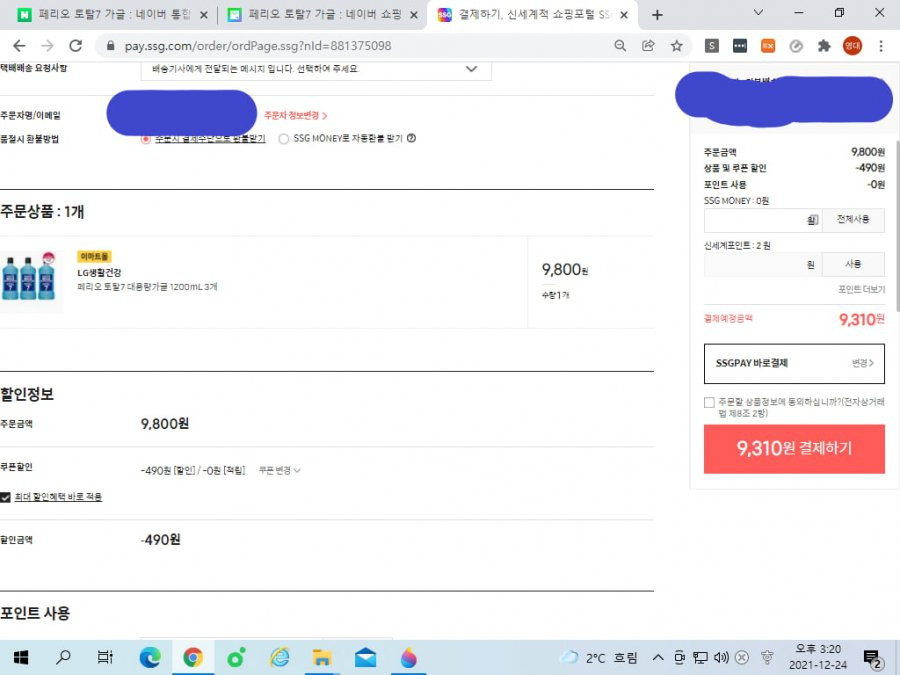Click the address bar URL
Screen dimensions: 900x675
pyautogui.click(x=258, y=46)
